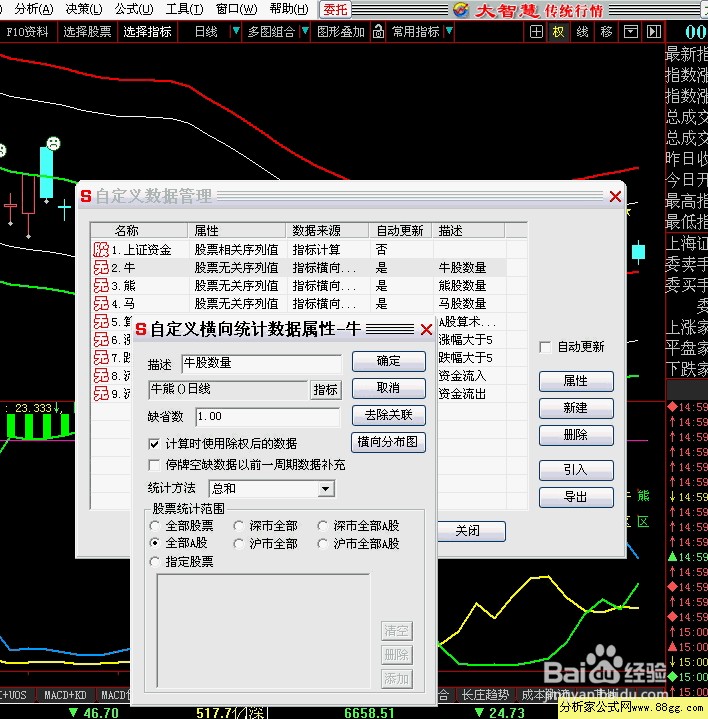Click the smiley face marker on candlestick
The height and width of the screenshot is (719, 708).
coord(54,144)
